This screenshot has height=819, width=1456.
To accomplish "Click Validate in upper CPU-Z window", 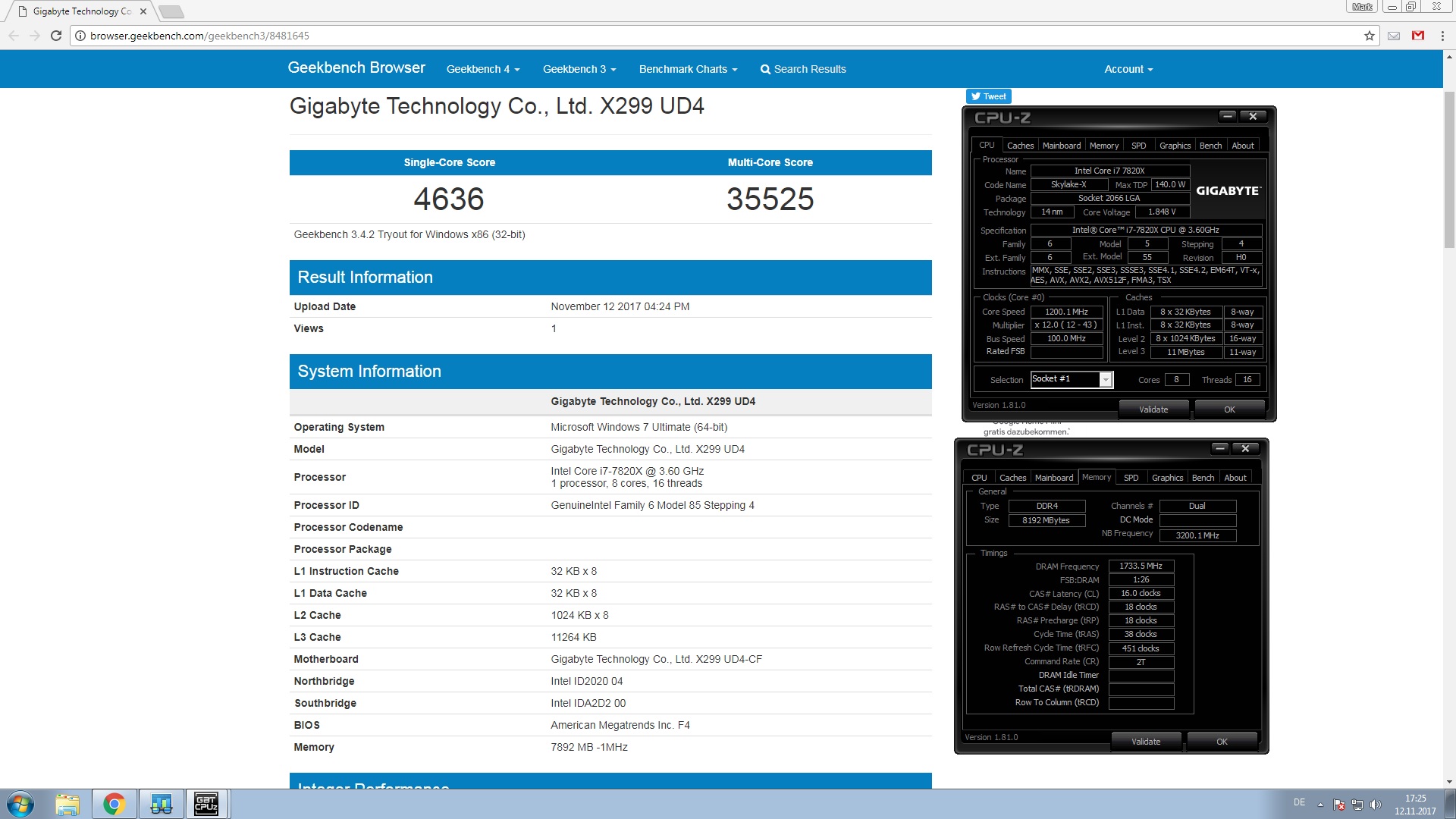I will tap(1153, 409).
